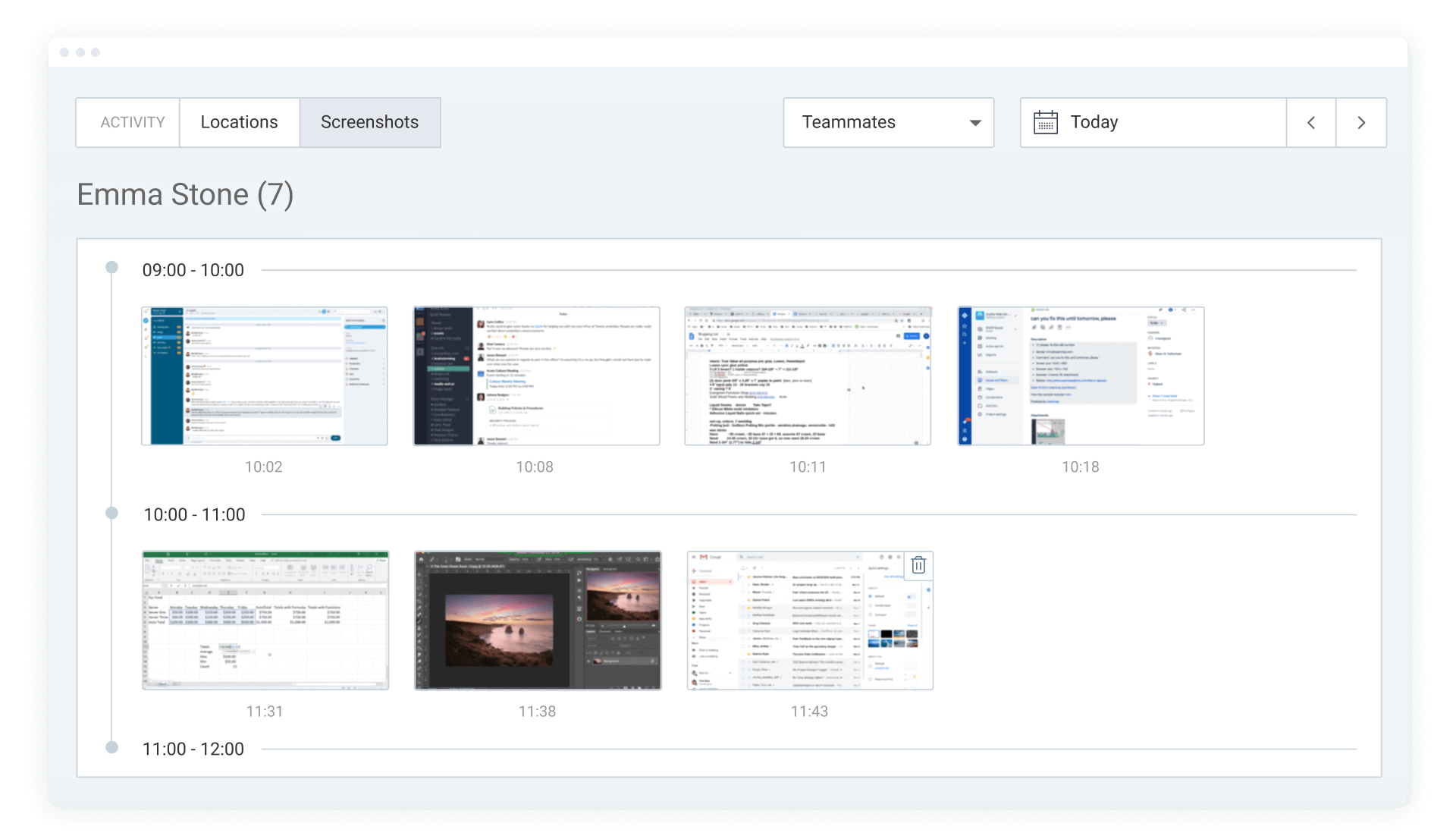Click the right navigation arrow to go forward
The width and height of the screenshot is (1456, 839).
(1362, 122)
